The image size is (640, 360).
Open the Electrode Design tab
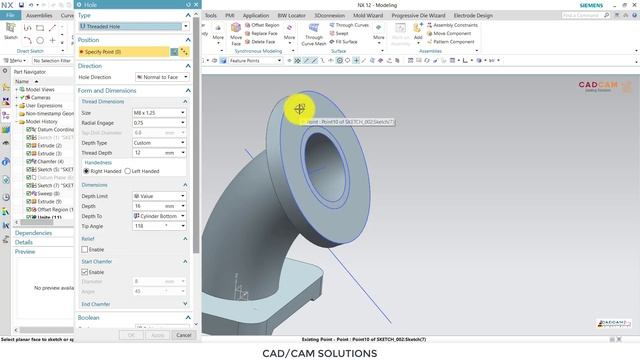[x=473, y=16]
